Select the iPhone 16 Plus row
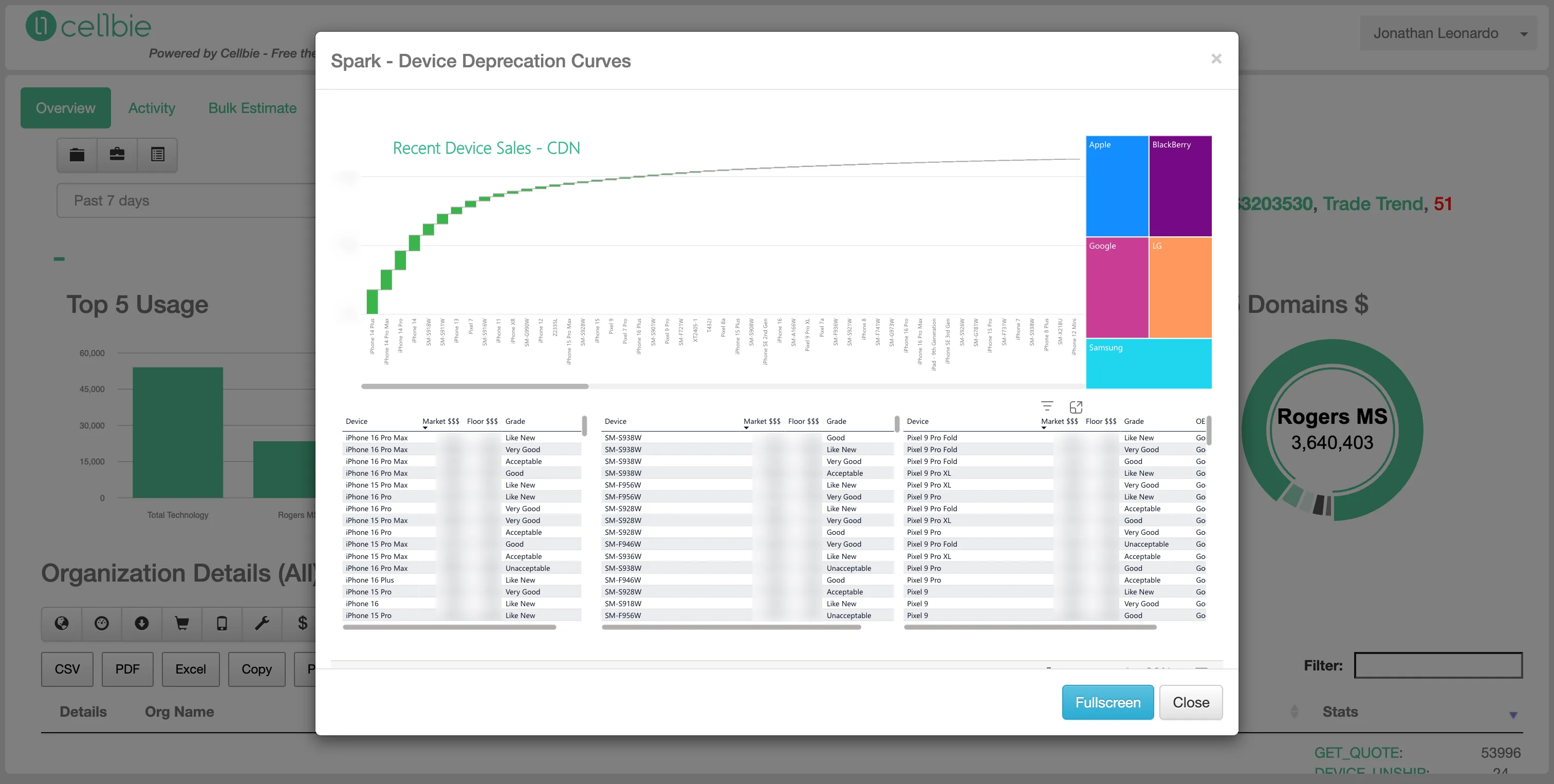Viewport: 1554px width, 784px height. pyautogui.click(x=462, y=580)
